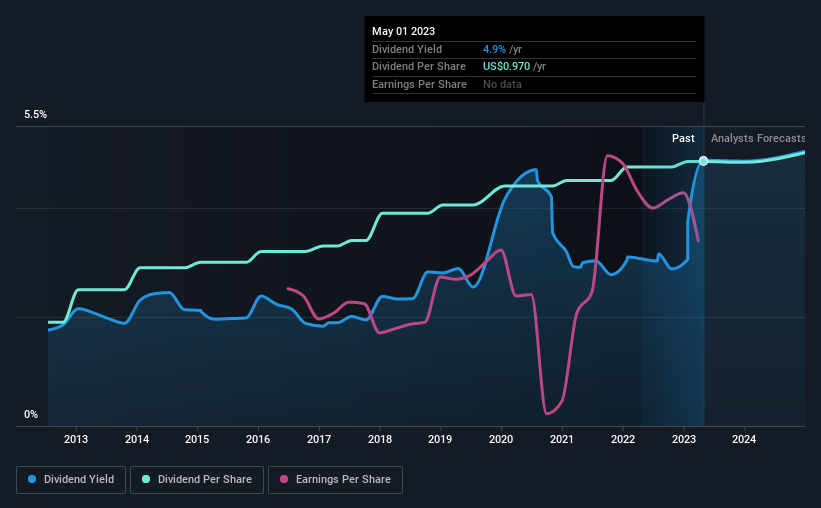This screenshot has width=821, height=508.
Task: Click the tooltip date "May 01 2023"
Action: pyautogui.click(x=403, y=32)
